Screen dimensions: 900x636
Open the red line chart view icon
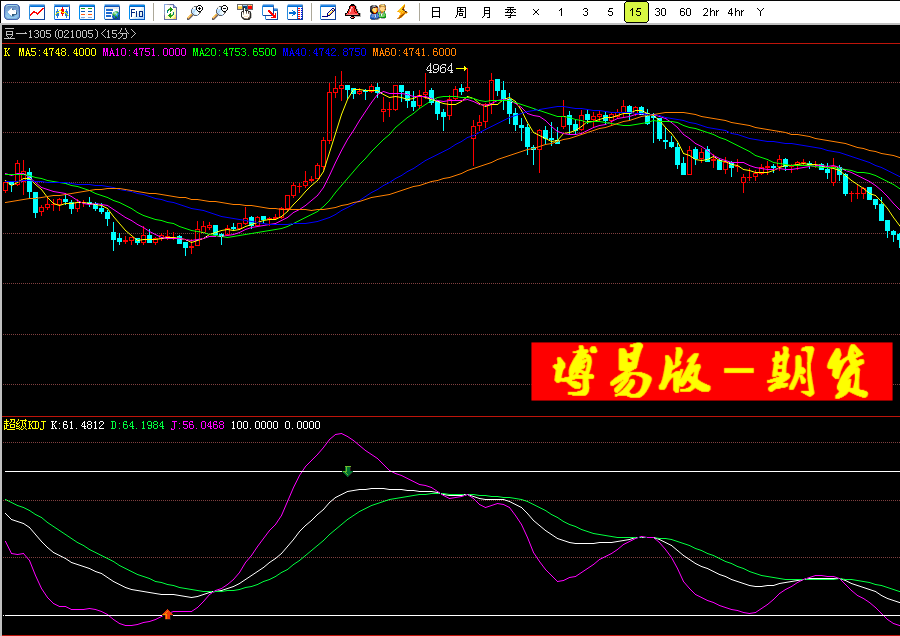point(37,12)
